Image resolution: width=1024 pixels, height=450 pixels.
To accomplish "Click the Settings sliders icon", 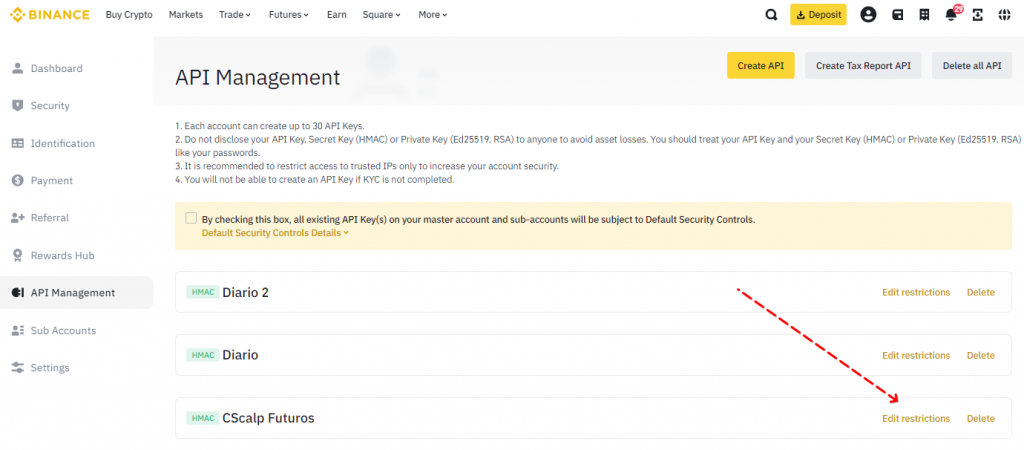I will point(18,368).
